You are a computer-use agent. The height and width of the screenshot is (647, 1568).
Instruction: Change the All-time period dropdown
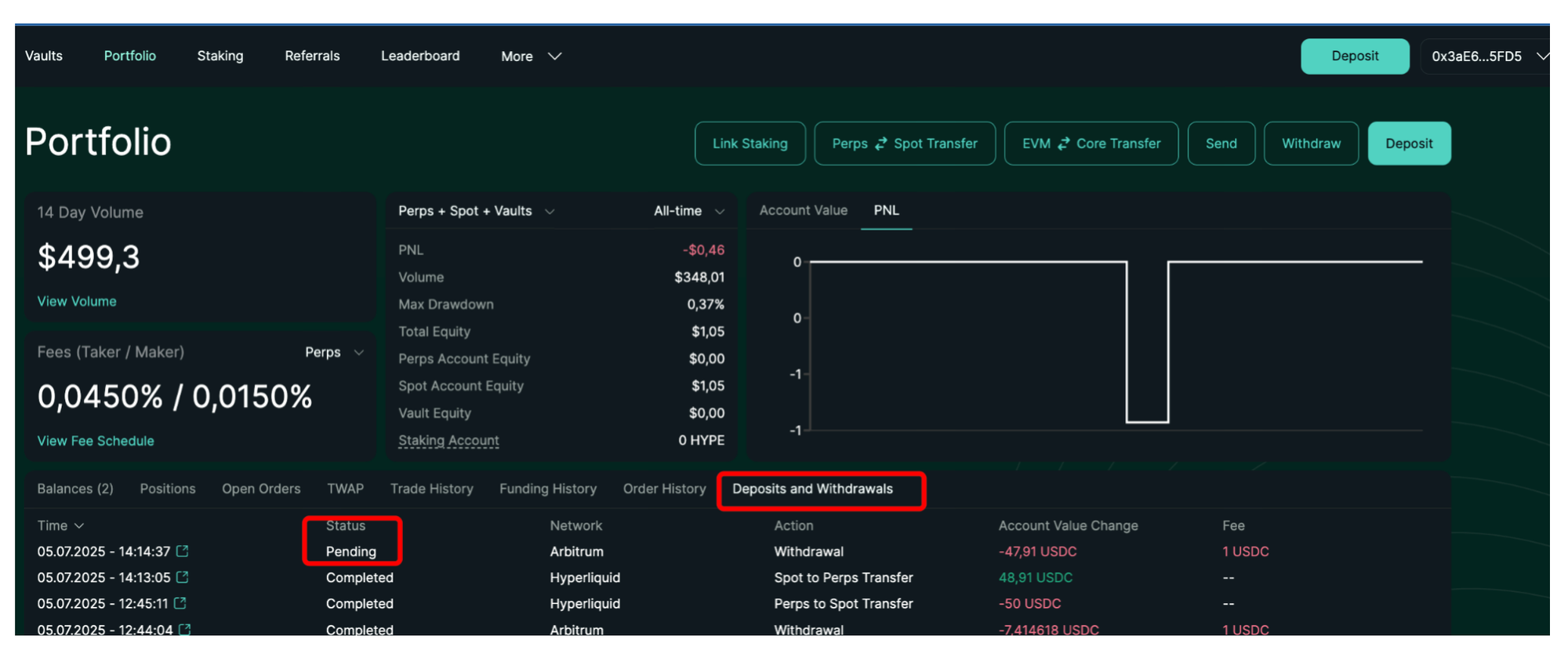click(688, 211)
